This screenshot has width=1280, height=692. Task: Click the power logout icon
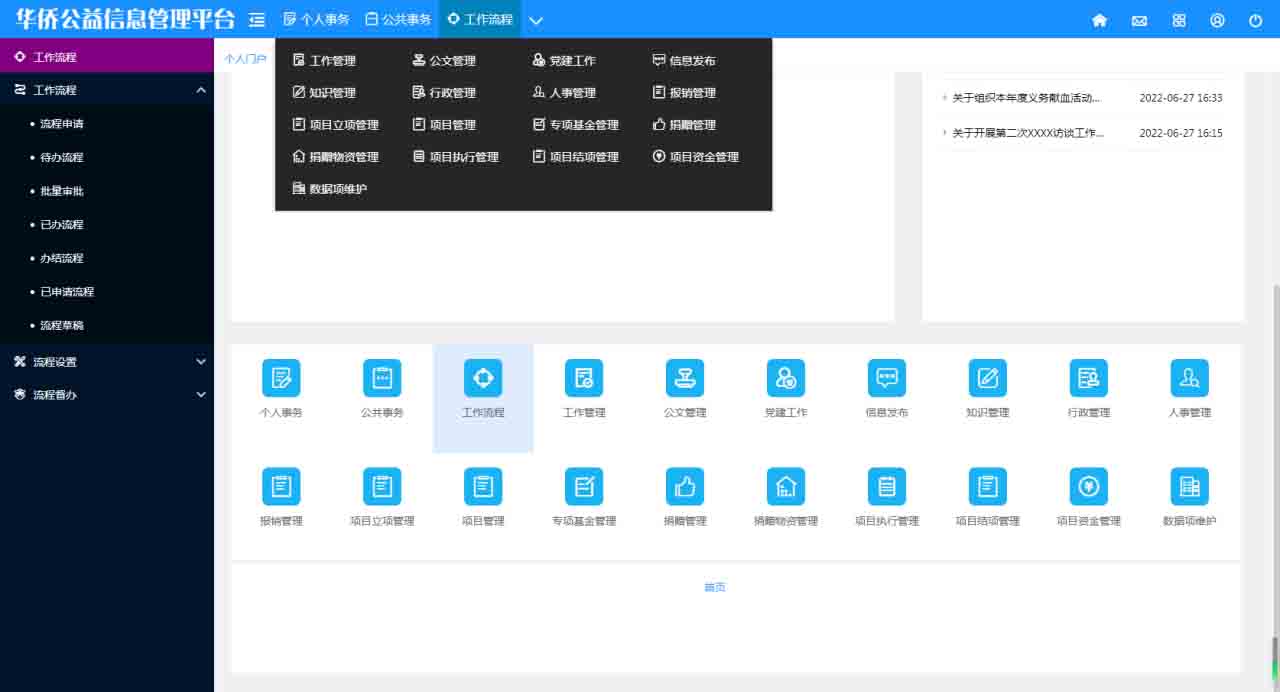pyautogui.click(x=1256, y=20)
